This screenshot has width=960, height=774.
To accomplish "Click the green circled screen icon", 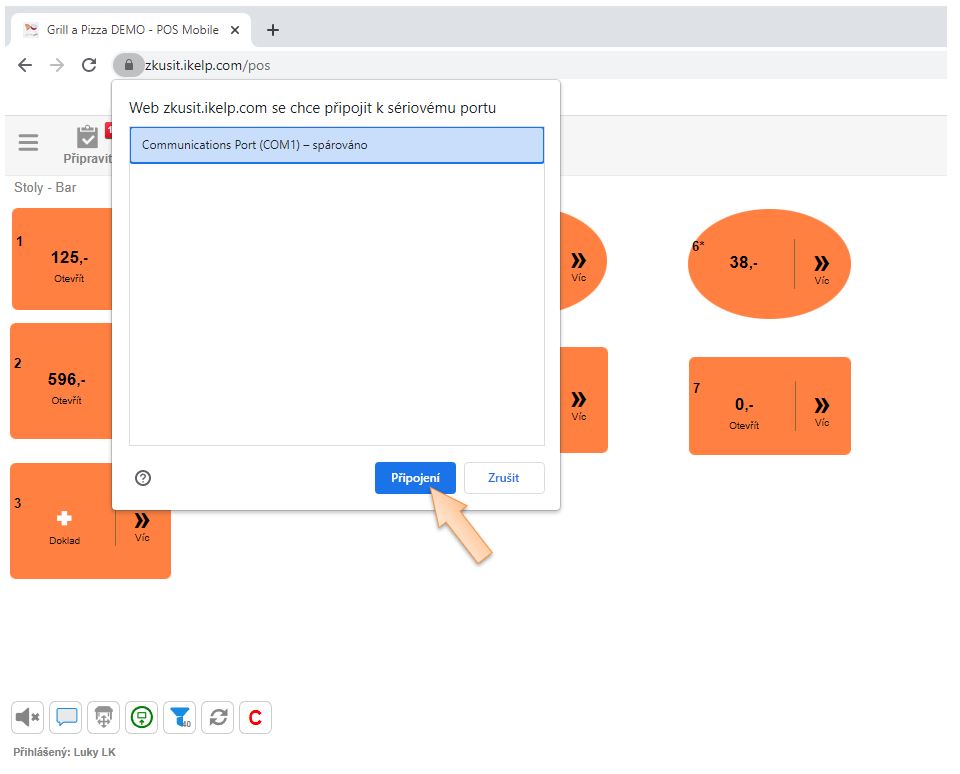I will (142, 717).
